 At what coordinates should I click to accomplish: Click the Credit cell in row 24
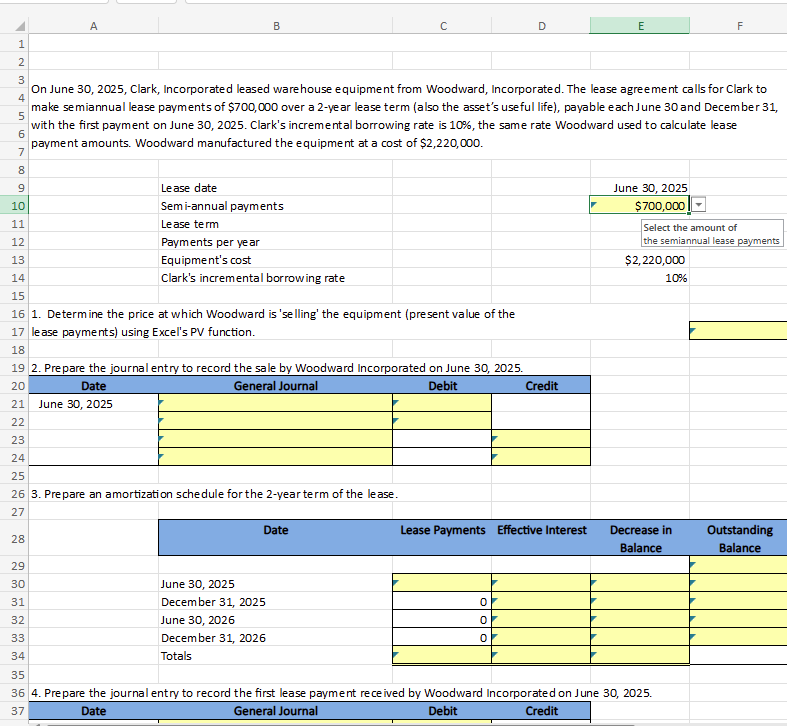click(x=541, y=457)
